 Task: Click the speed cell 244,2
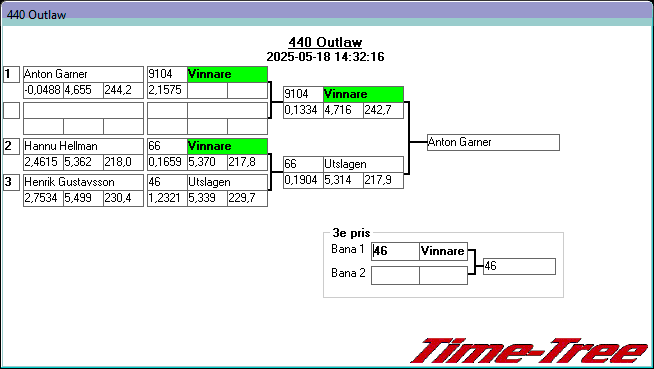(x=123, y=90)
